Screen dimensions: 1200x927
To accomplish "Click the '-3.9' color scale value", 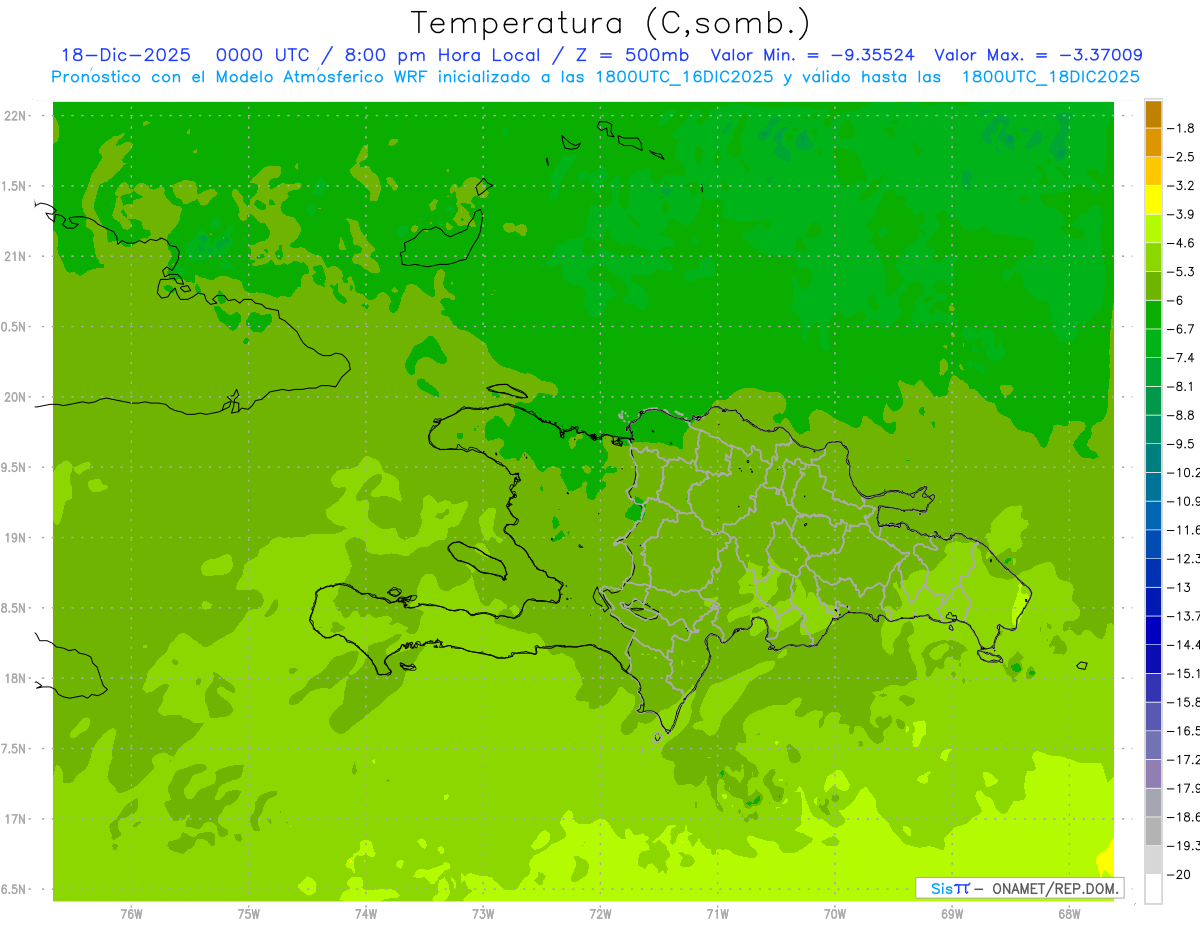I will tap(1182, 214).
